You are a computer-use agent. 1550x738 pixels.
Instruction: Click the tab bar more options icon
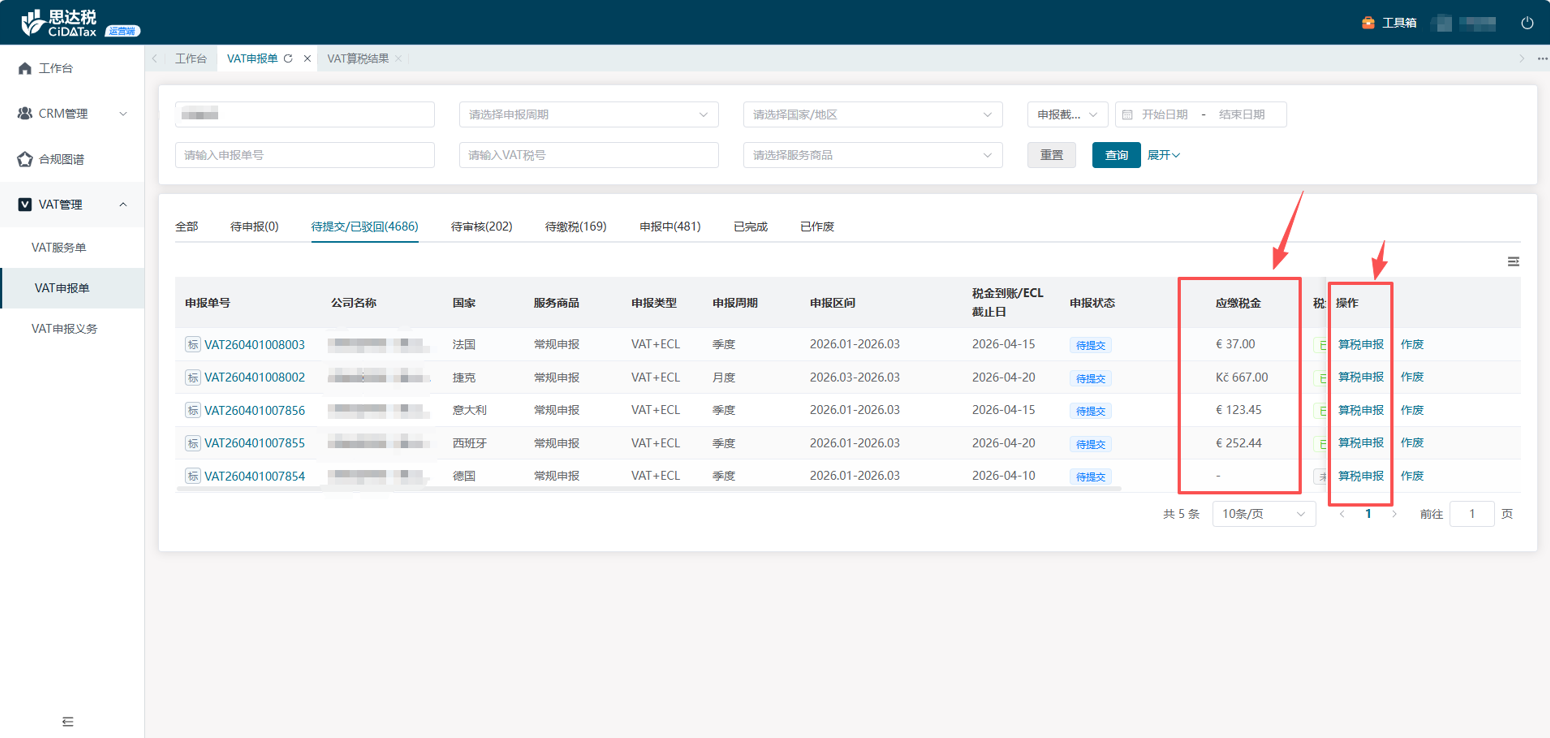(1542, 59)
